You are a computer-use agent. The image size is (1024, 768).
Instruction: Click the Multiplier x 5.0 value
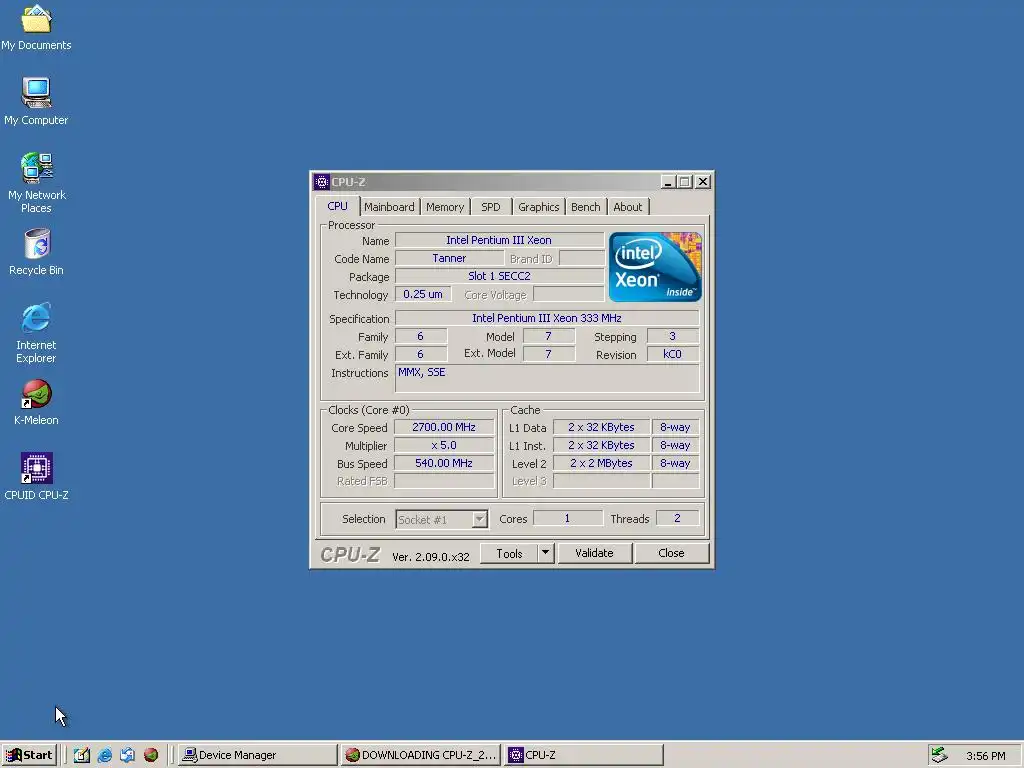444,445
